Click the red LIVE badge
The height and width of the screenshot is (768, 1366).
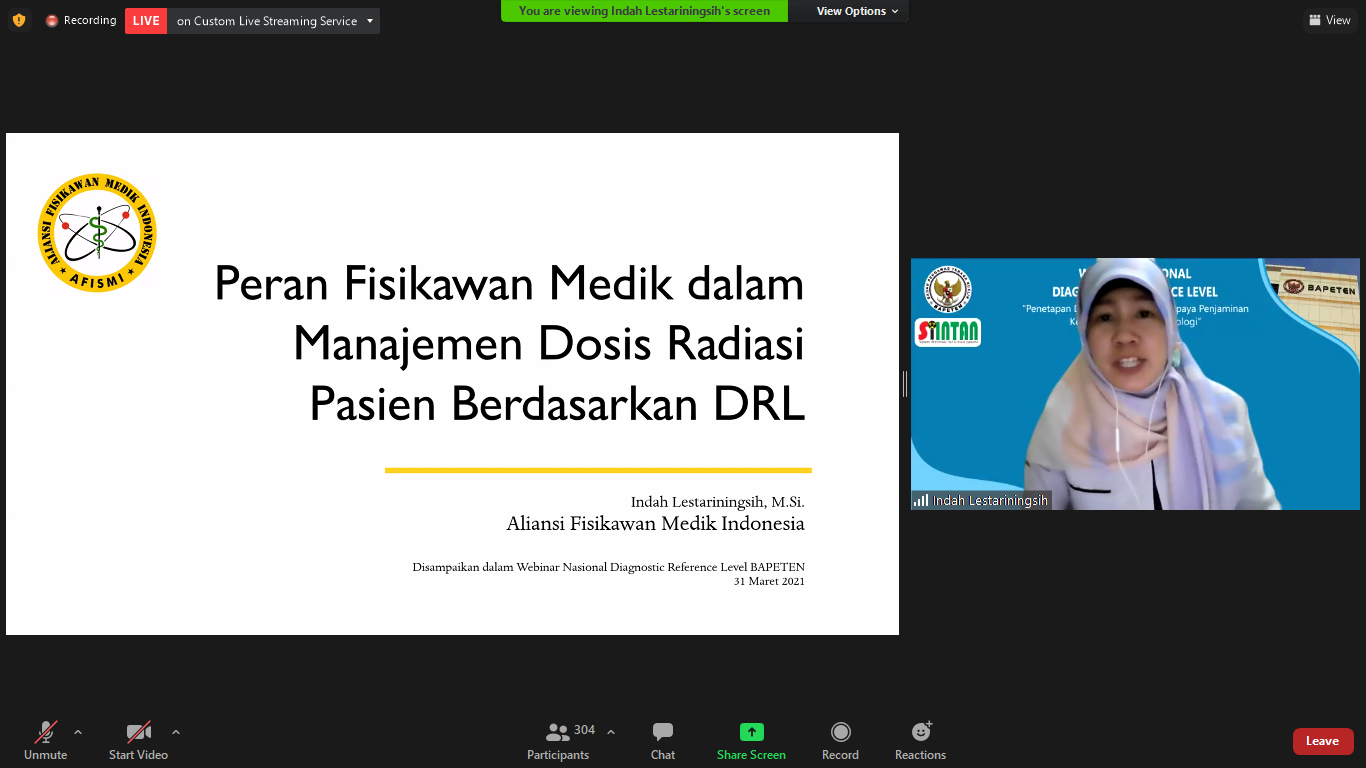click(x=146, y=21)
